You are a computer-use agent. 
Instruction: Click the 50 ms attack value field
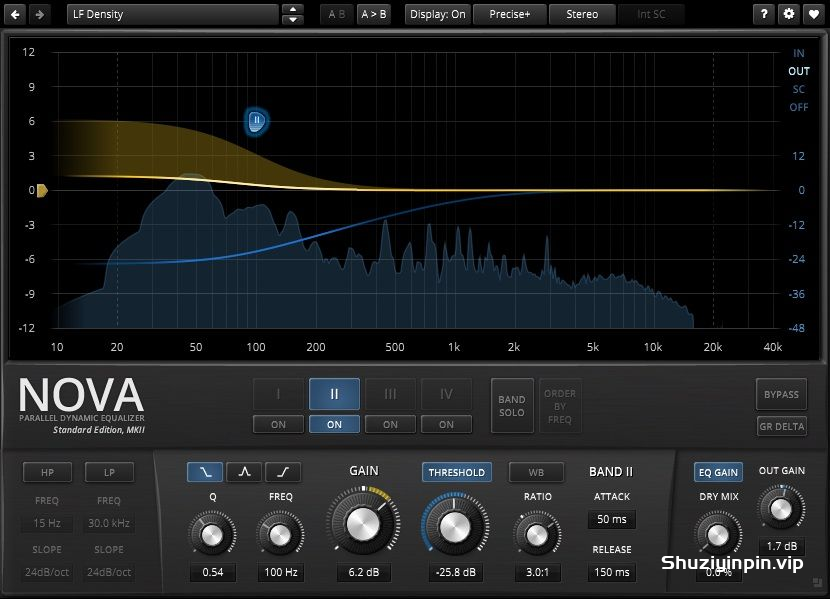[611, 519]
